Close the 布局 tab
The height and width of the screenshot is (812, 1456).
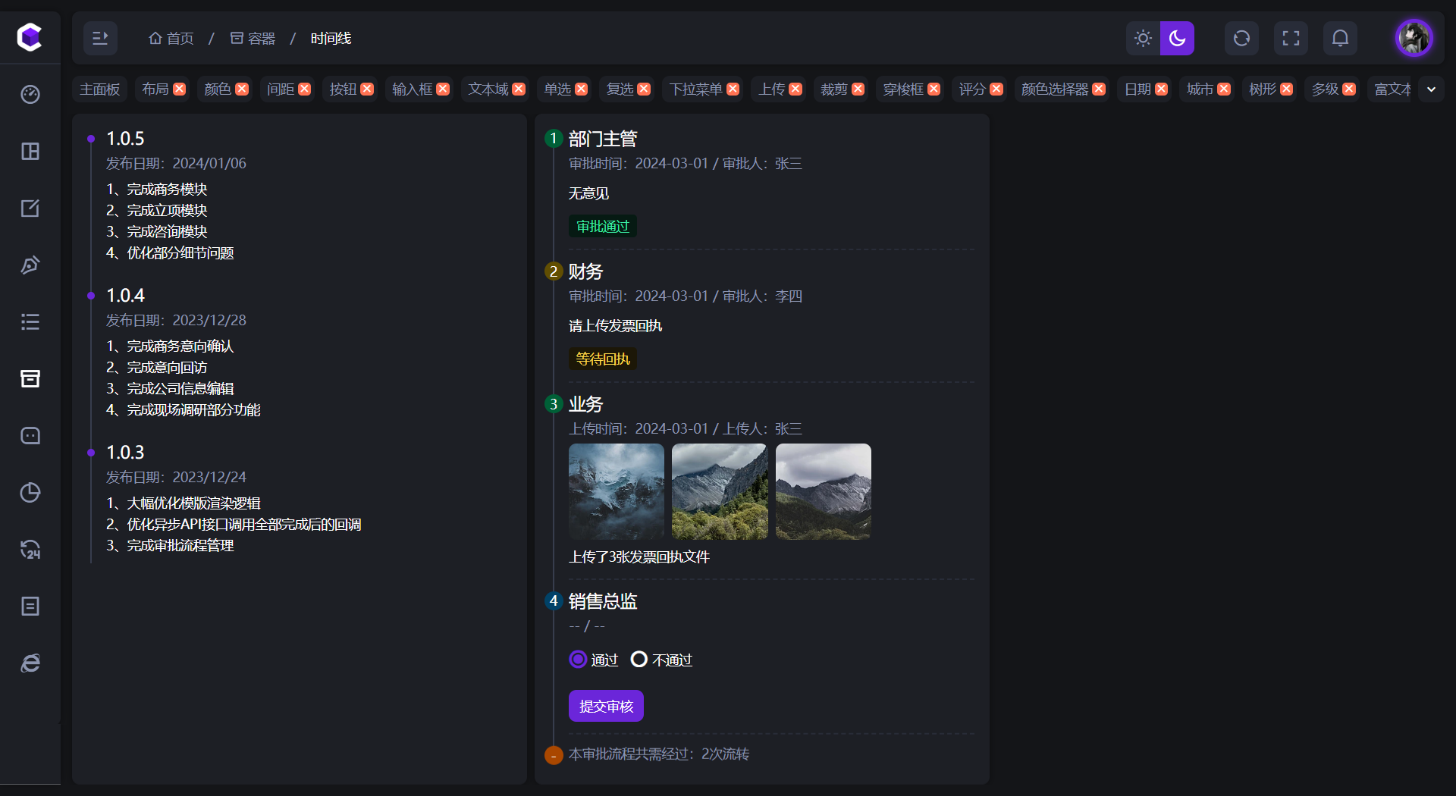(x=180, y=89)
